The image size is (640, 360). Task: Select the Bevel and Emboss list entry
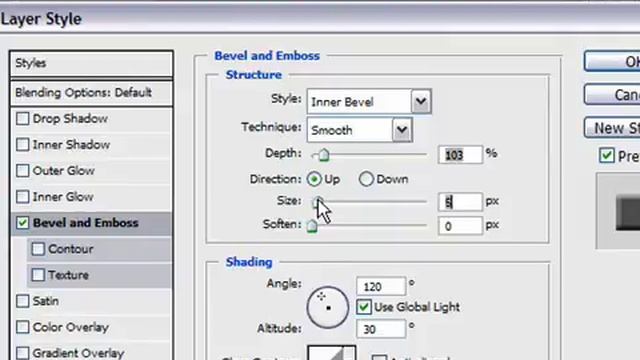pyautogui.click(x=91, y=223)
